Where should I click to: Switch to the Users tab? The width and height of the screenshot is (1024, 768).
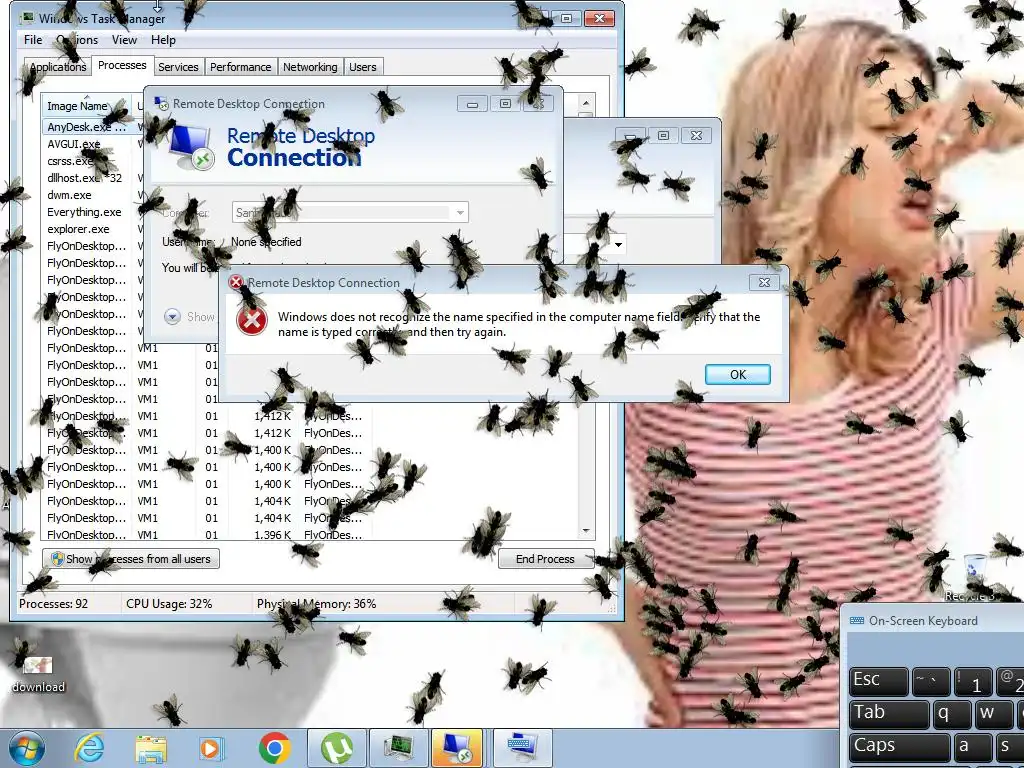(362, 67)
